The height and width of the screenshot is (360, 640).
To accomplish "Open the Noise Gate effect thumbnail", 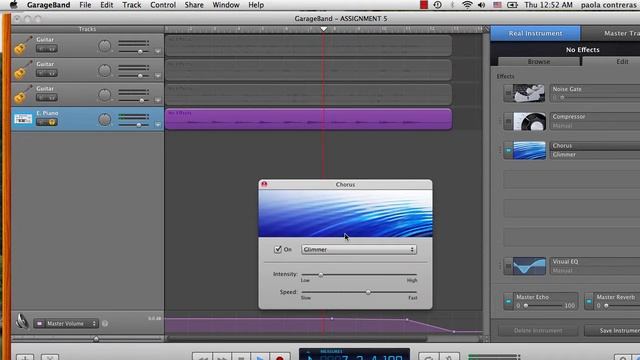I will point(529,93).
